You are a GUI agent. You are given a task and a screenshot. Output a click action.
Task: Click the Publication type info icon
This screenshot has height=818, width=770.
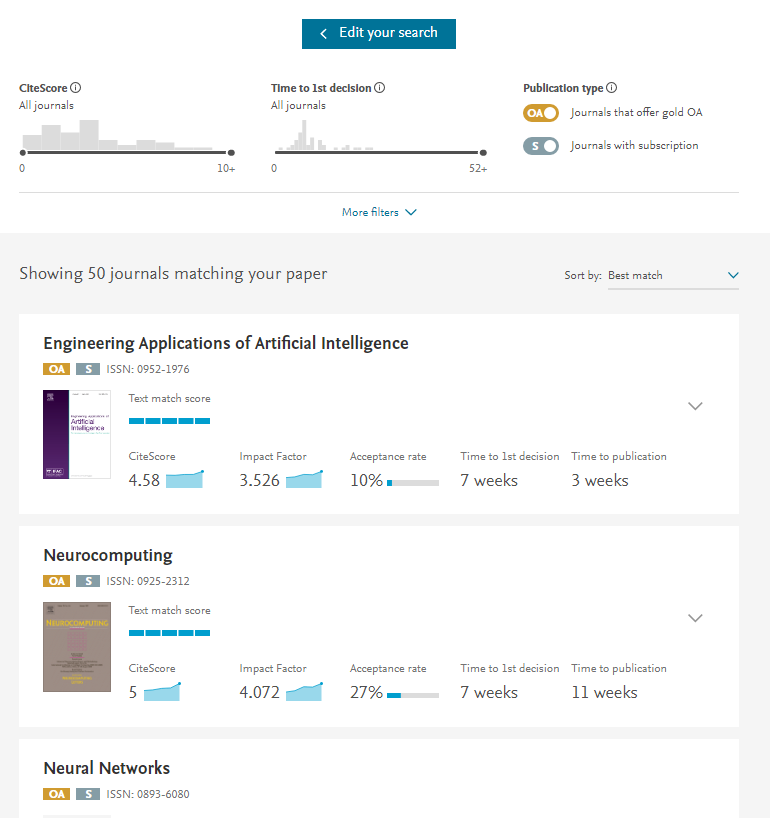(x=612, y=88)
